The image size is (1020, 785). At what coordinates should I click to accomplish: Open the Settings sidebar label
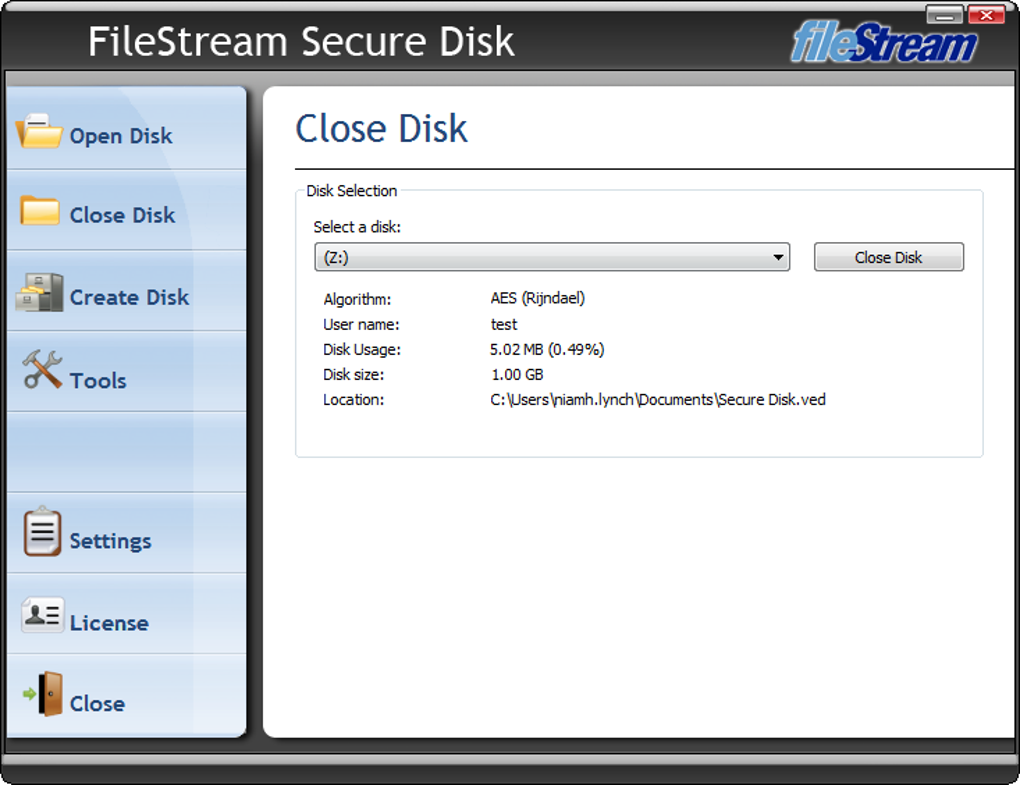pyautogui.click(x=110, y=541)
